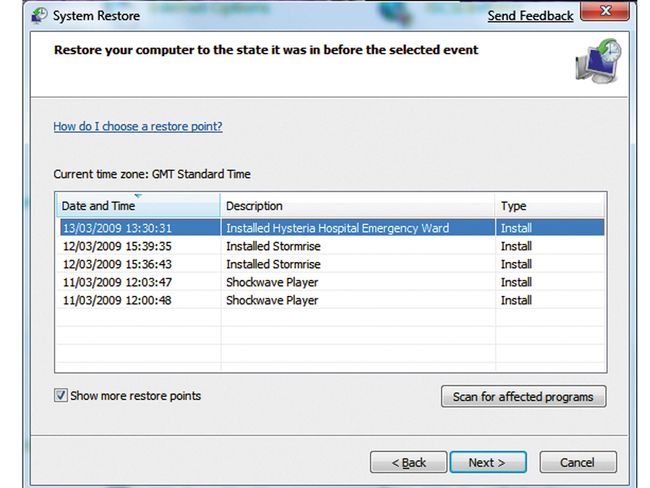Select Shockwave Player restore point at 12:00:48
The height and width of the screenshot is (488, 650).
(271, 300)
